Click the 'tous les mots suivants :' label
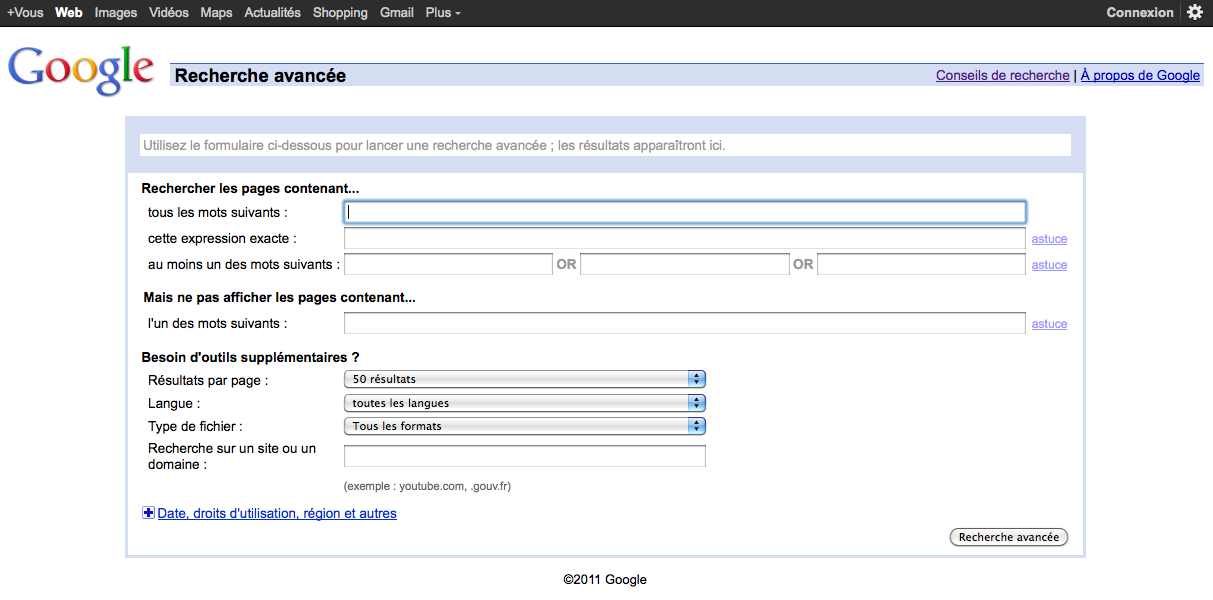Screen dimensions: 1213x600 pyautogui.click(x=218, y=212)
